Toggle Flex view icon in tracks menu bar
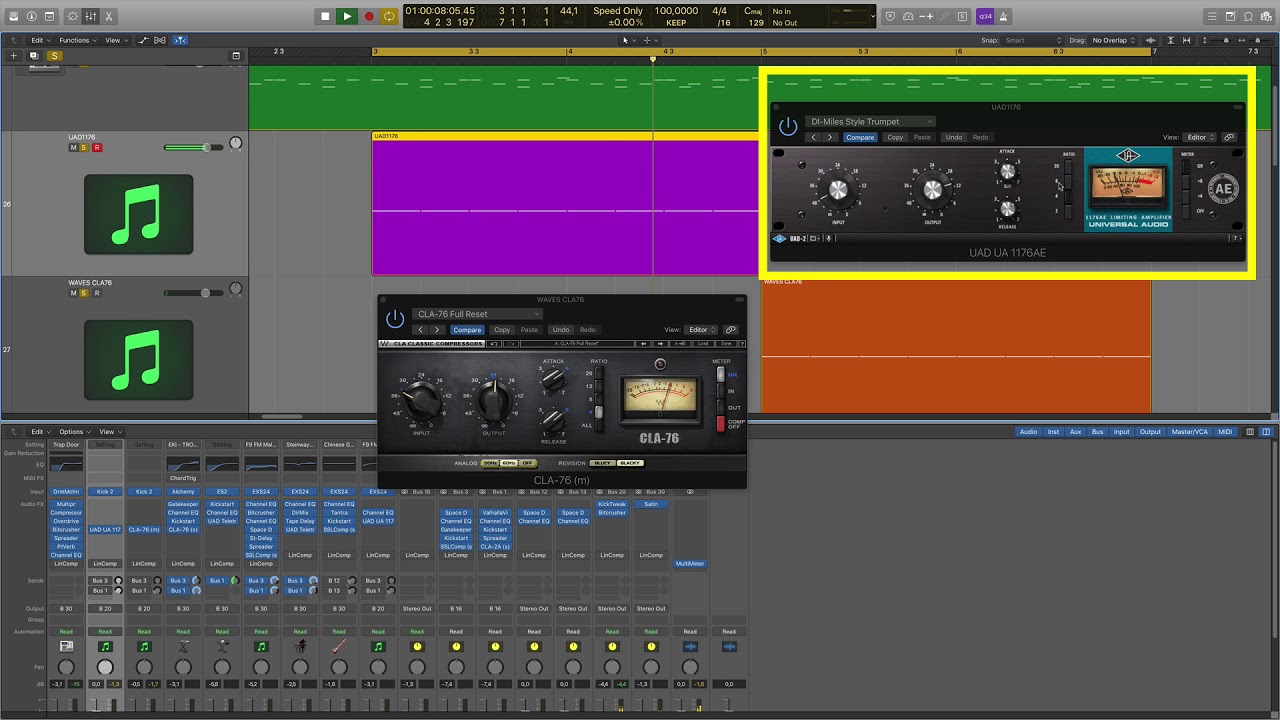 pos(161,40)
